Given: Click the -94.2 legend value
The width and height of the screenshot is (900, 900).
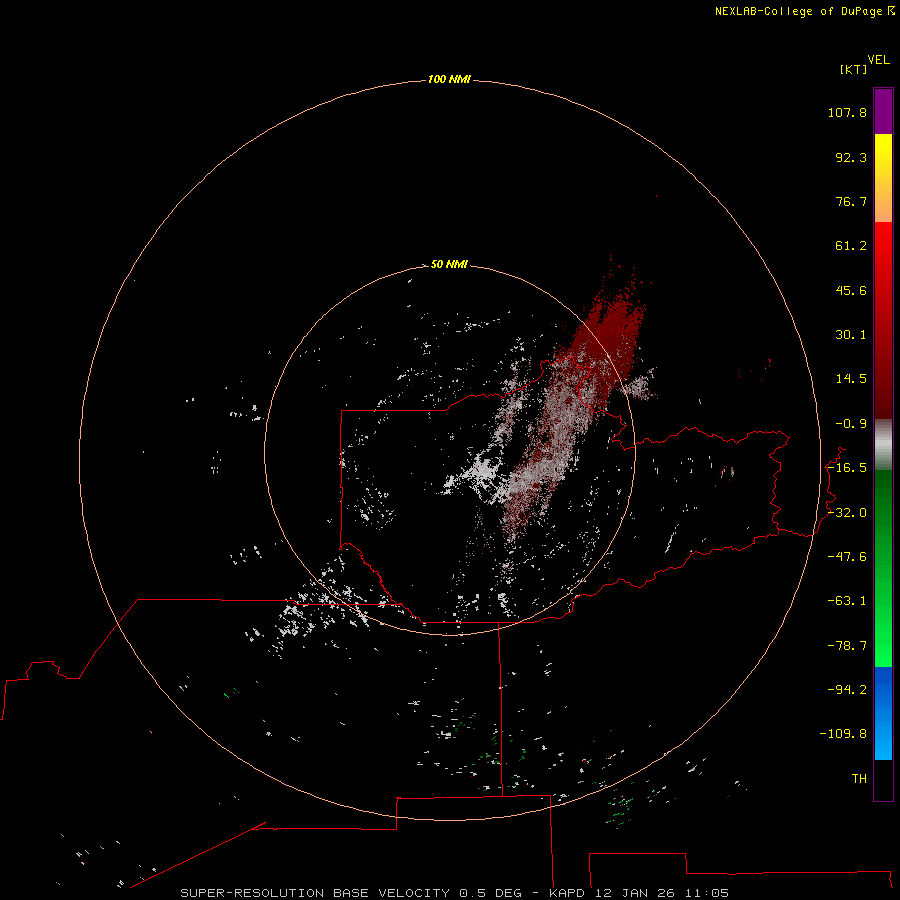Looking at the screenshot, I should [847, 690].
